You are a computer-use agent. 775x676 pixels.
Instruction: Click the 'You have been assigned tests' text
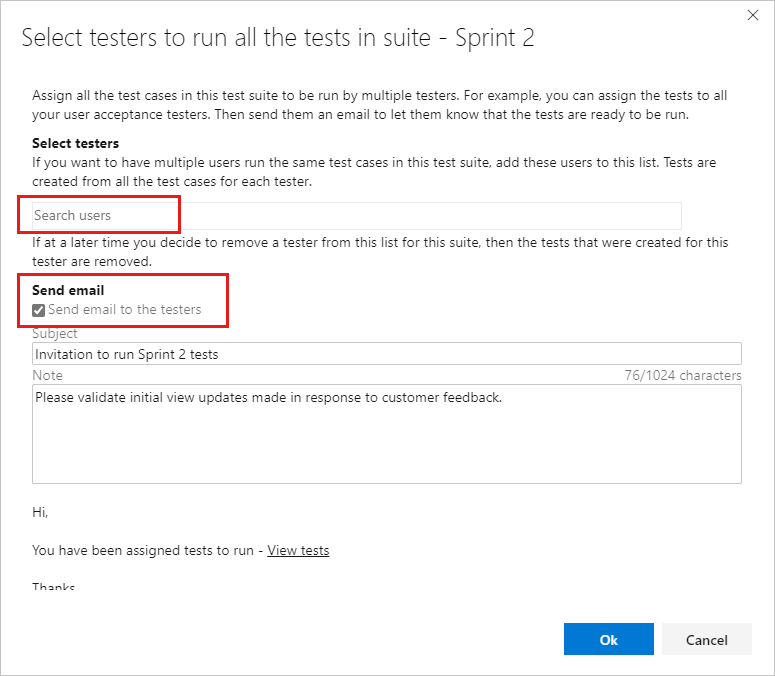point(146,550)
